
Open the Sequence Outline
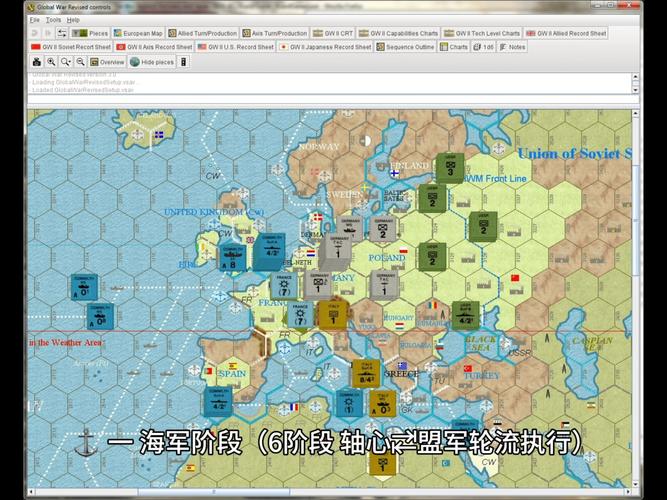click(x=405, y=47)
